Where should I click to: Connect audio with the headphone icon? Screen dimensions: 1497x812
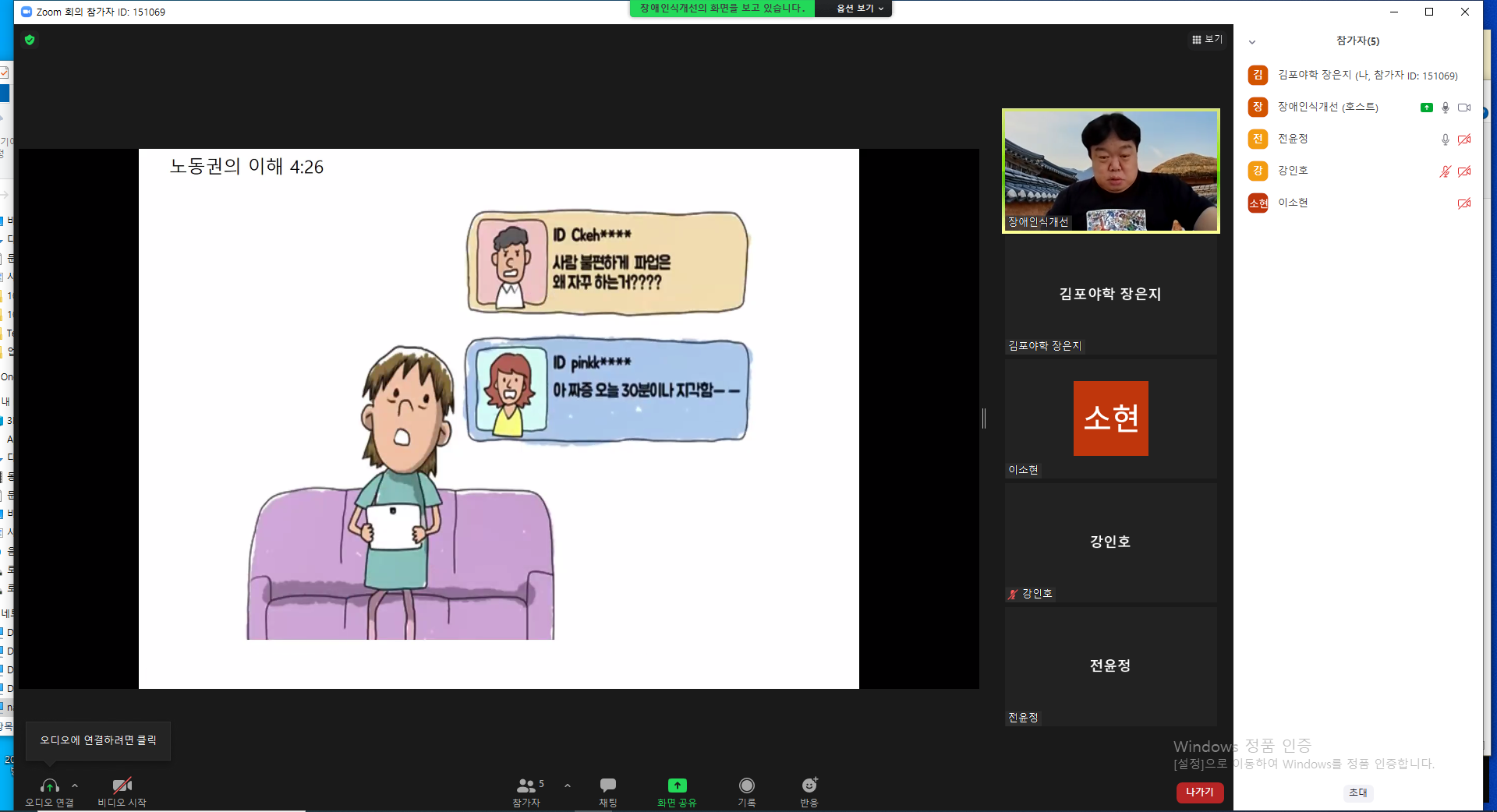coord(50,786)
